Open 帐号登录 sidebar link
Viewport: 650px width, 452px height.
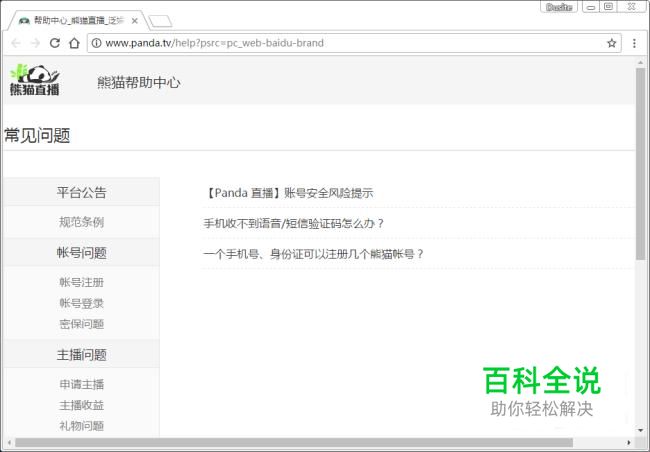[x=82, y=303]
